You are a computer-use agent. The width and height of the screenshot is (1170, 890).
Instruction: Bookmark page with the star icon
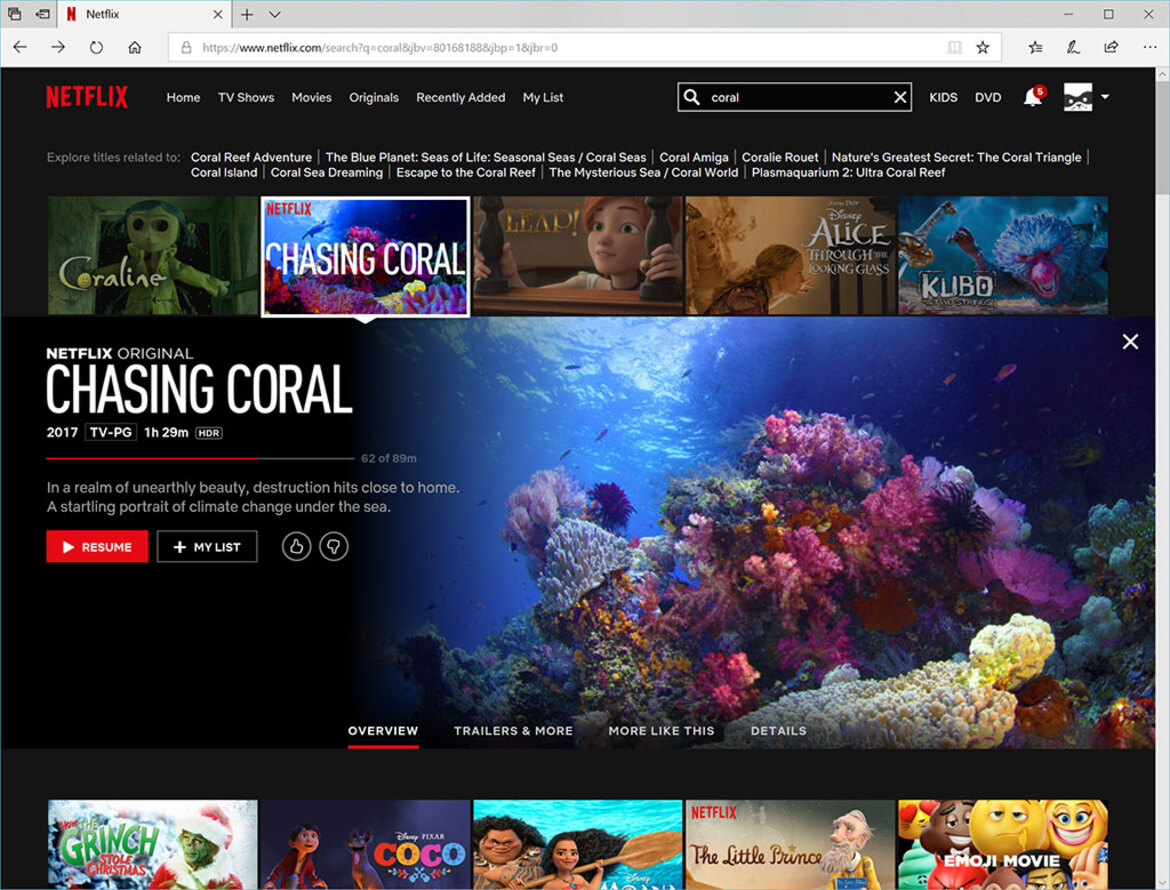click(983, 47)
